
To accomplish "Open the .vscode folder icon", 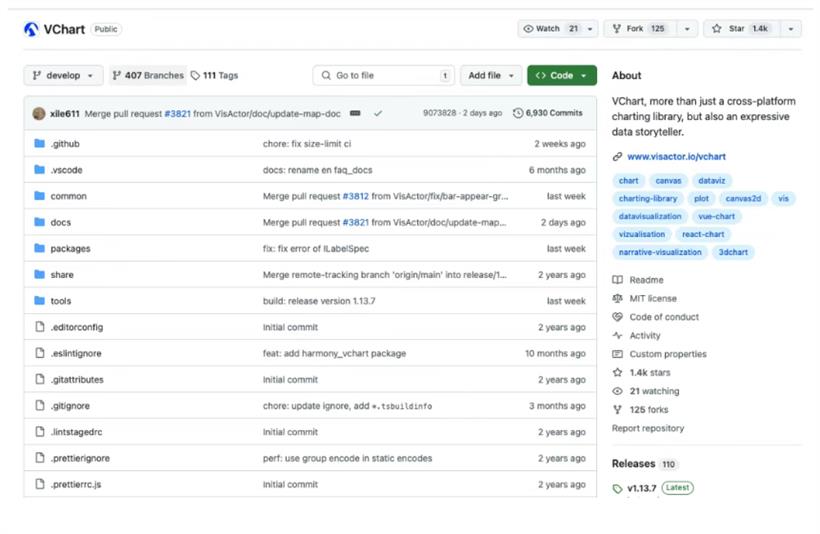I will pyautogui.click(x=39, y=169).
